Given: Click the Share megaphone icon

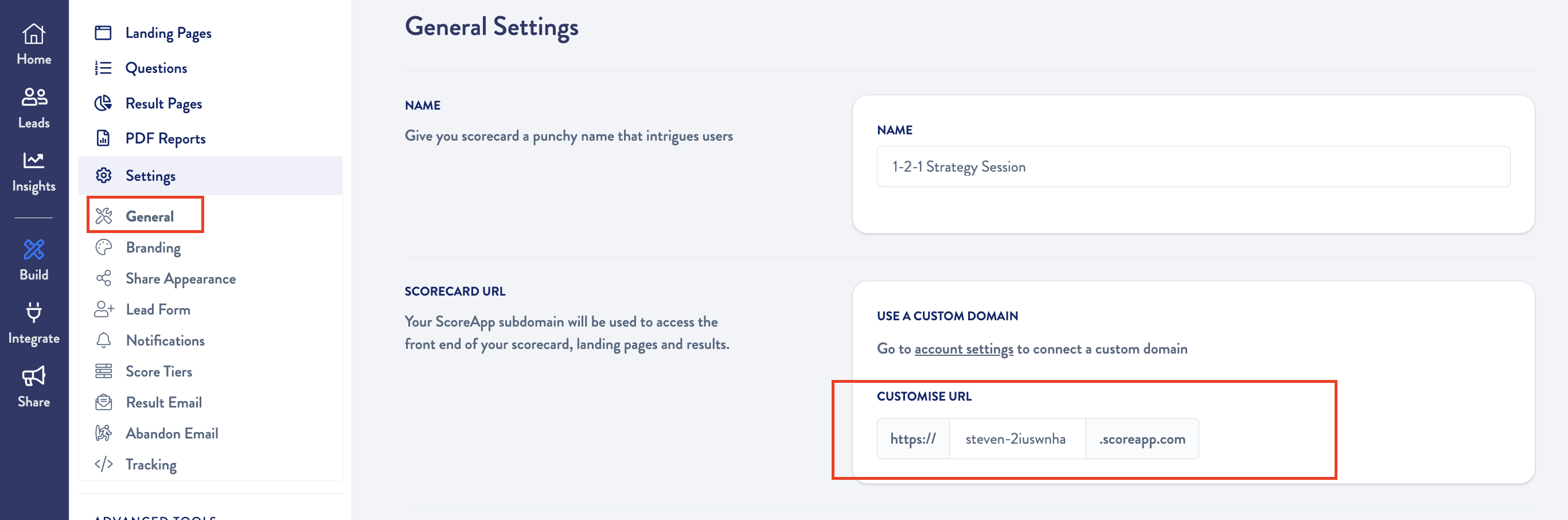Looking at the screenshot, I should 33,377.
